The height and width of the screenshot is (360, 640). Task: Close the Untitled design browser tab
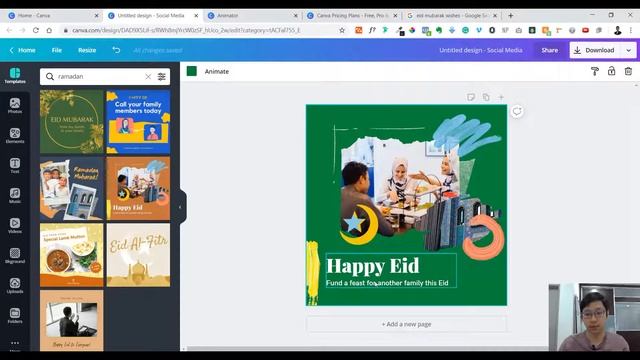(196, 16)
